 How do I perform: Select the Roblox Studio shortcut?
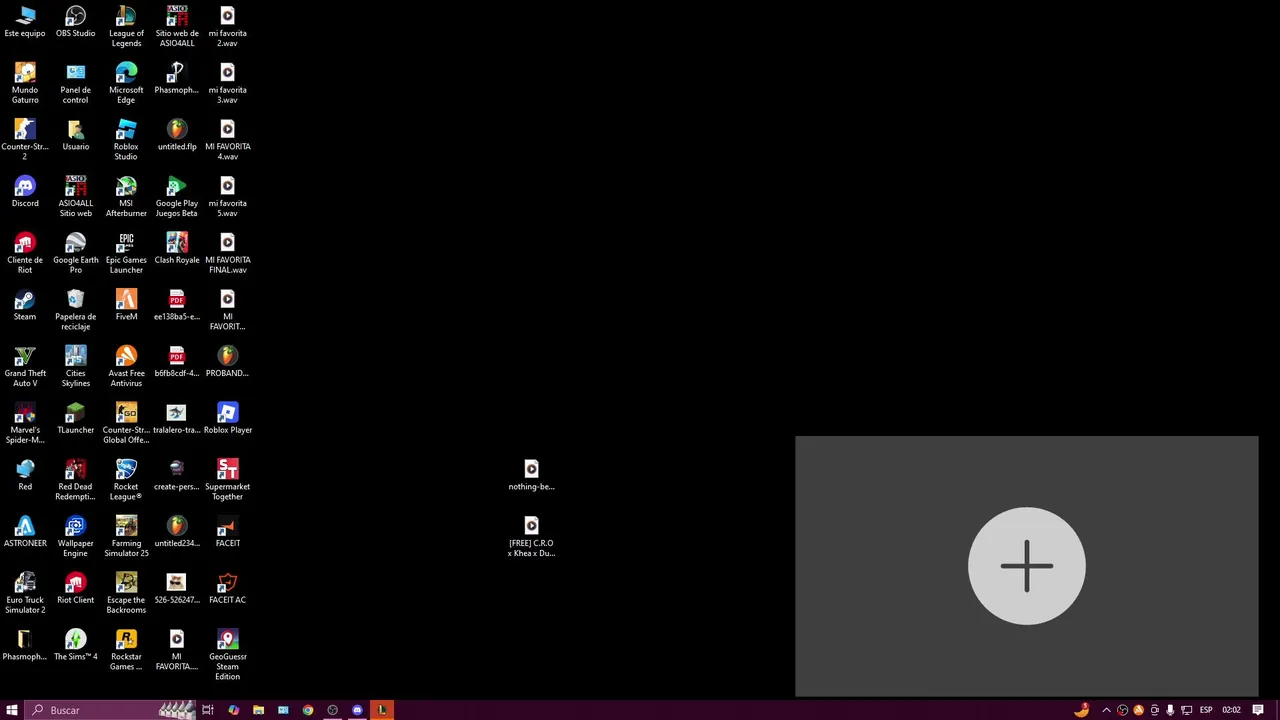(x=126, y=140)
